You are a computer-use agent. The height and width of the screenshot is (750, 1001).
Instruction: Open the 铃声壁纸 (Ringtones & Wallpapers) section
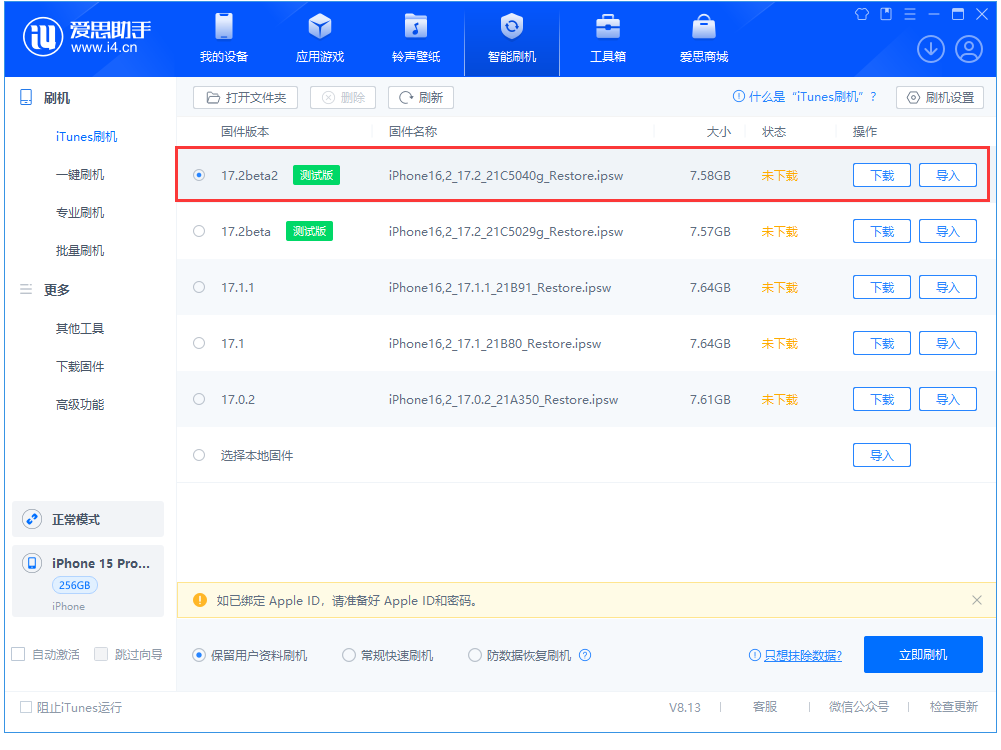pyautogui.click(x=415, y=40)
